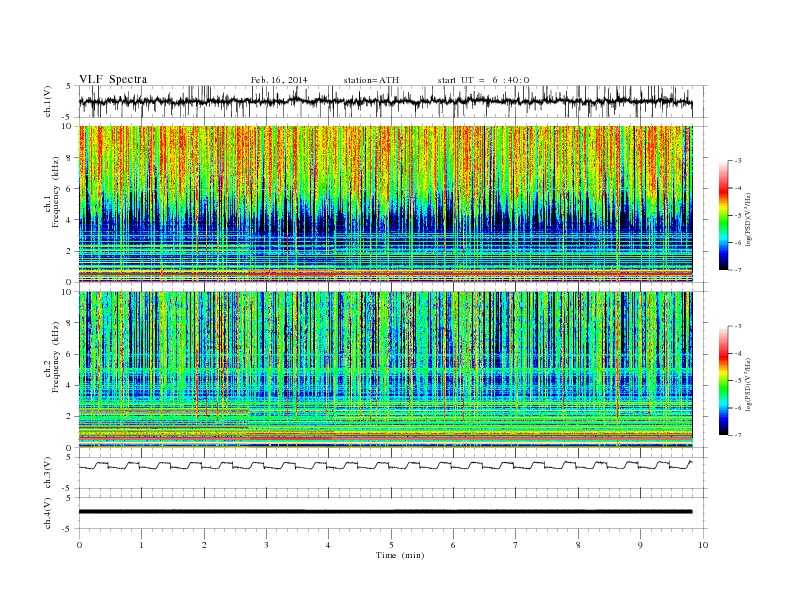
Task: Click the "VLF Spectra" plot title
Action: pyautogui.click(x=113, y=79)
